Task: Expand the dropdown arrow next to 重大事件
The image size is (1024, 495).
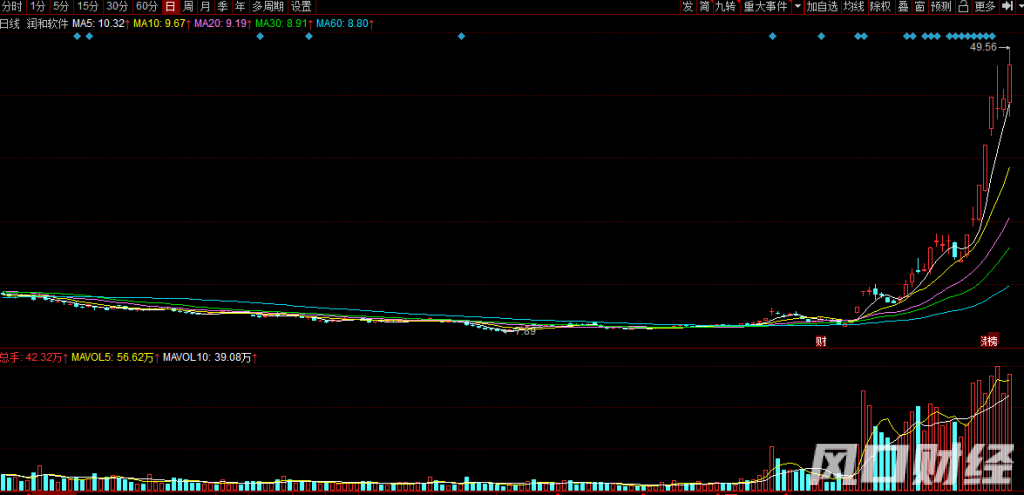Action: (797, 7)
